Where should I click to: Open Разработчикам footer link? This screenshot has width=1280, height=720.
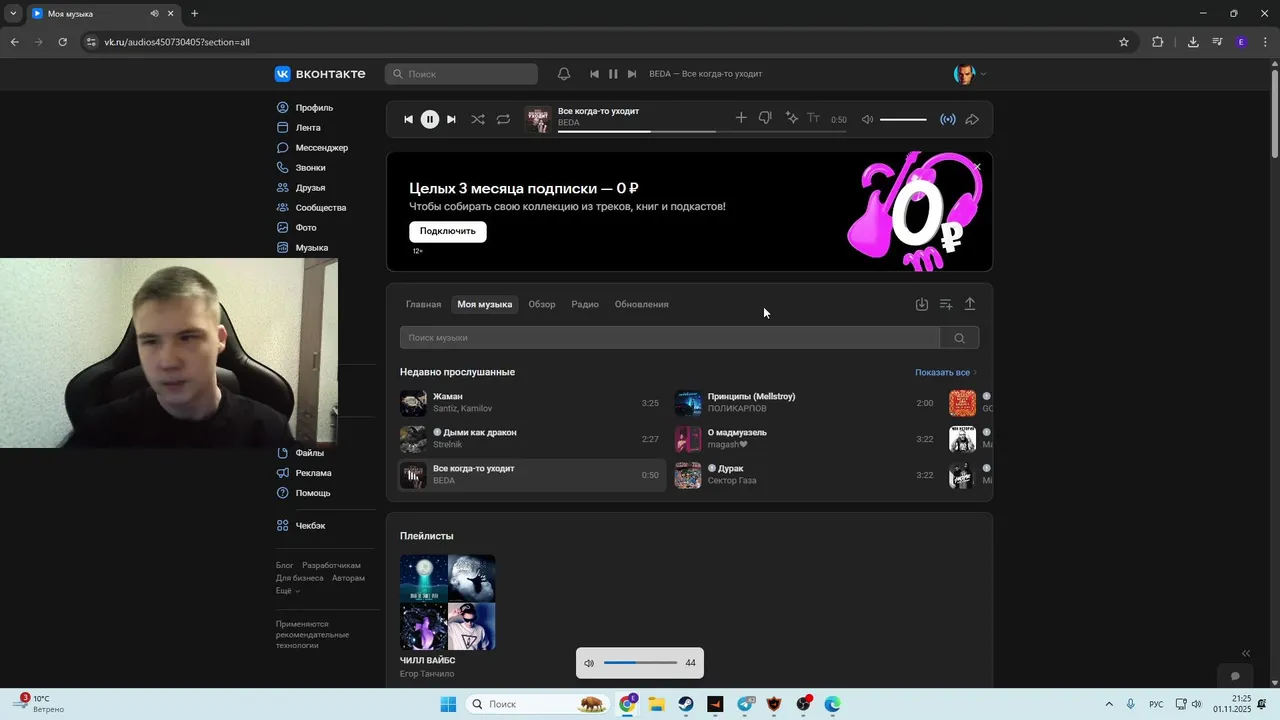(x=331, y=565)
